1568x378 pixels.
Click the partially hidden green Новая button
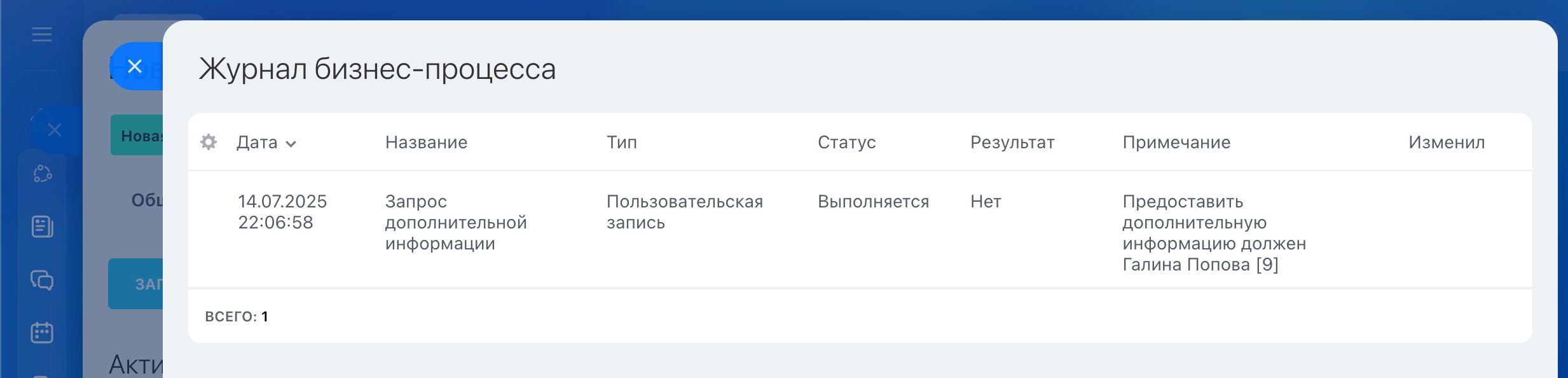[x=137, y=135]
